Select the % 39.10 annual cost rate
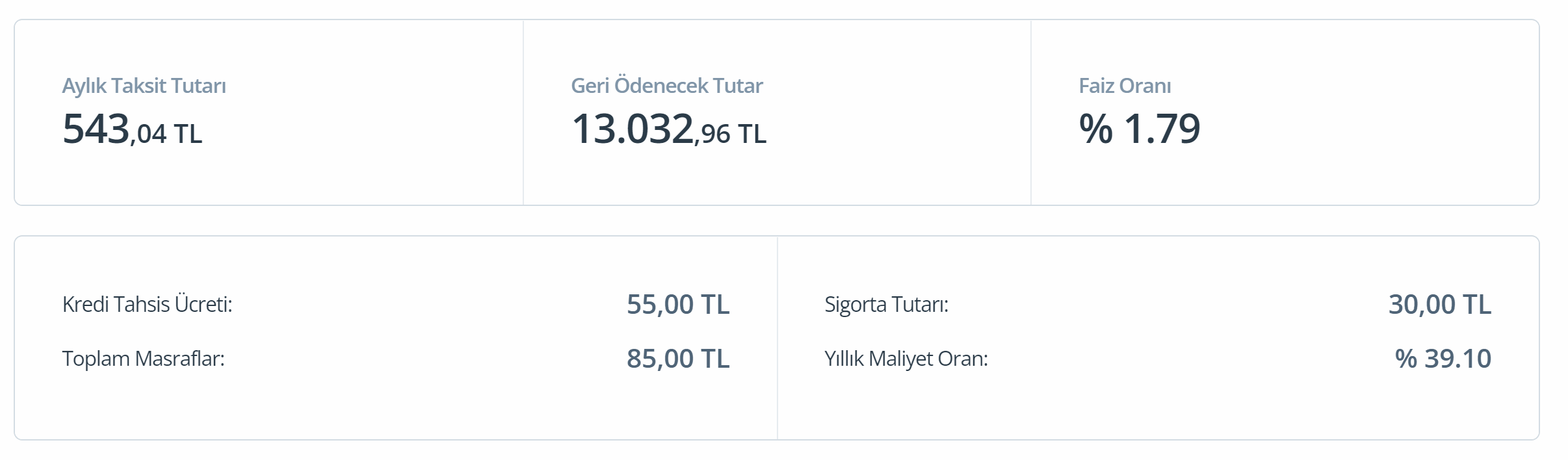The width and height of the screenshot is (1568, 460). 1443,358
